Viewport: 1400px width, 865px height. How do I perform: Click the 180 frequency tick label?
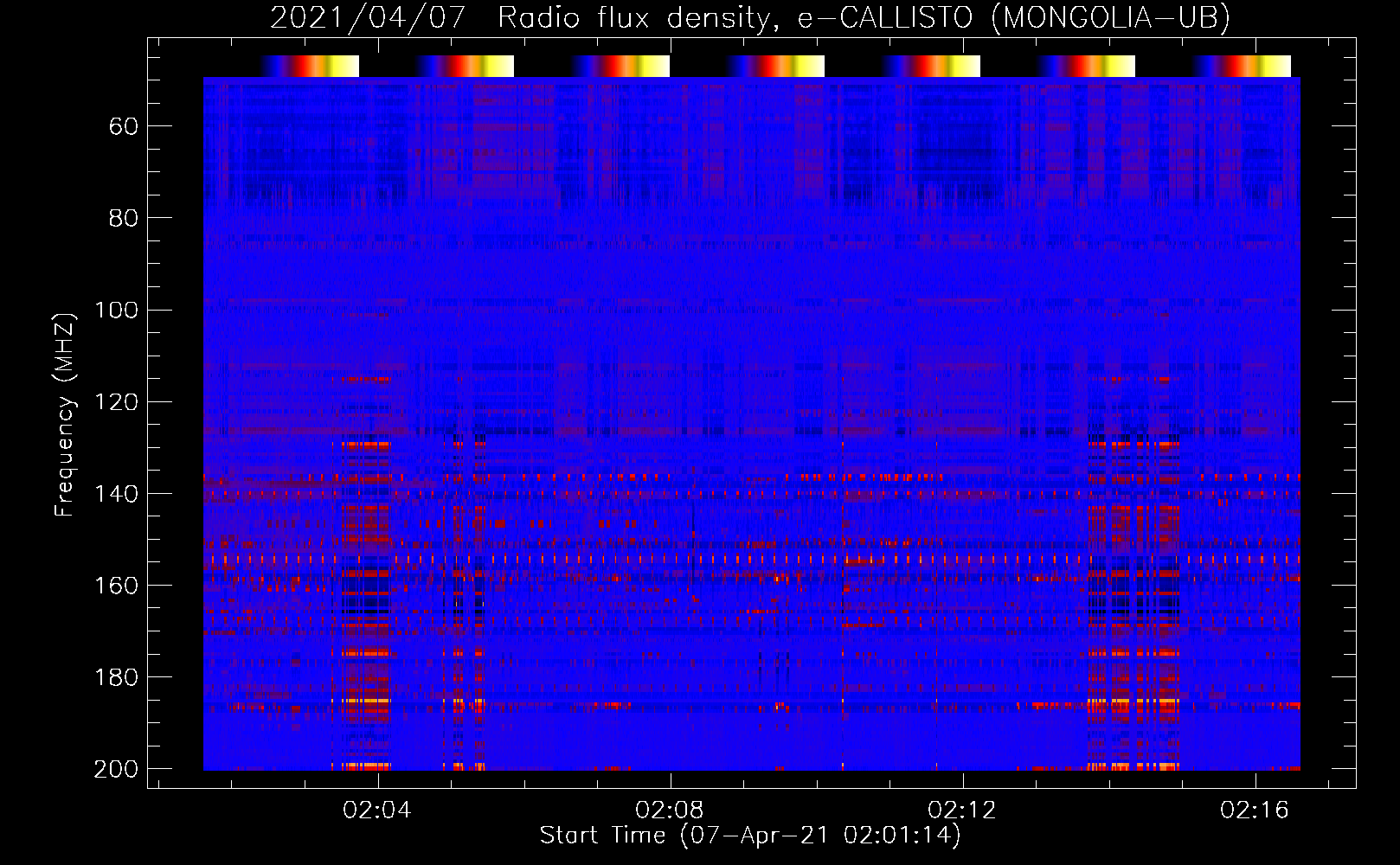(116, 676)
